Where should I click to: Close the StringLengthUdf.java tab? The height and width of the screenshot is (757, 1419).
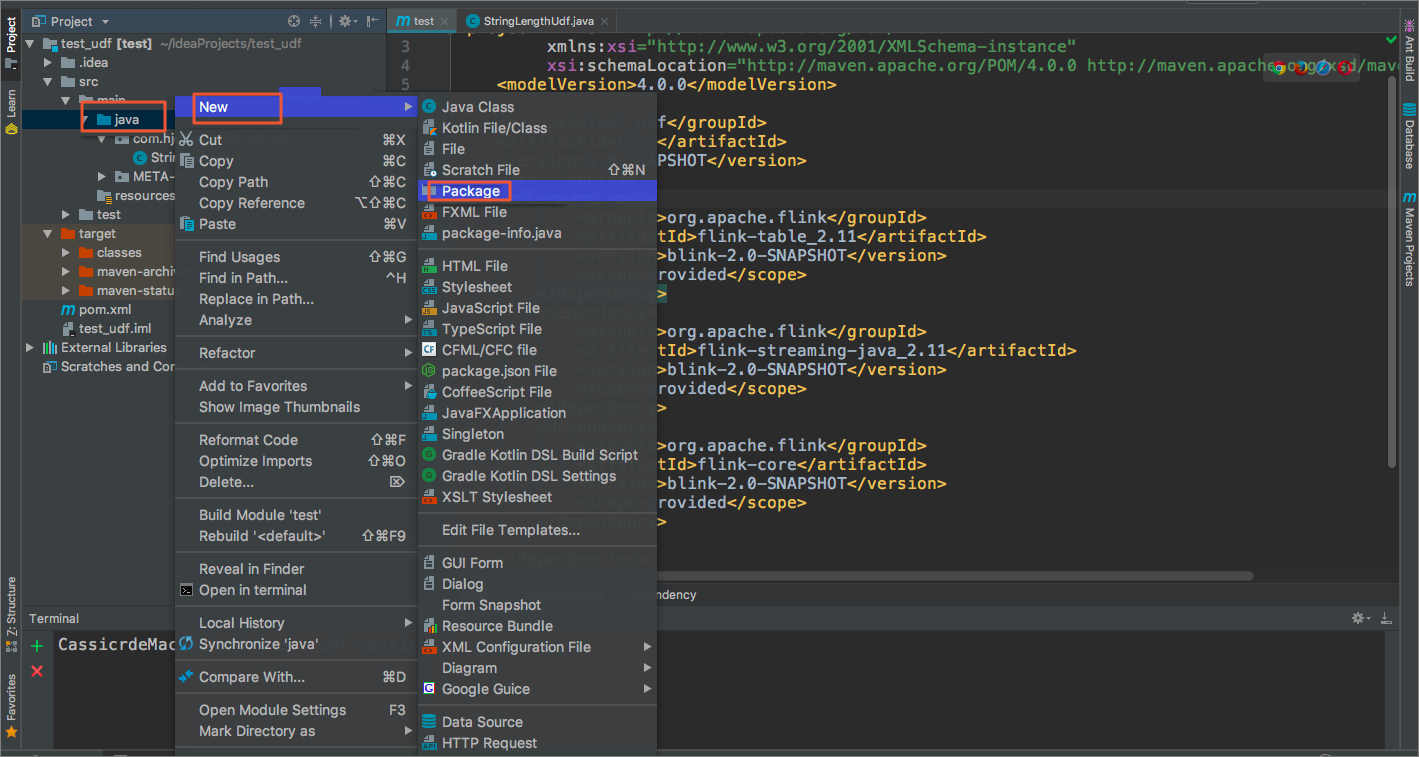605,21
